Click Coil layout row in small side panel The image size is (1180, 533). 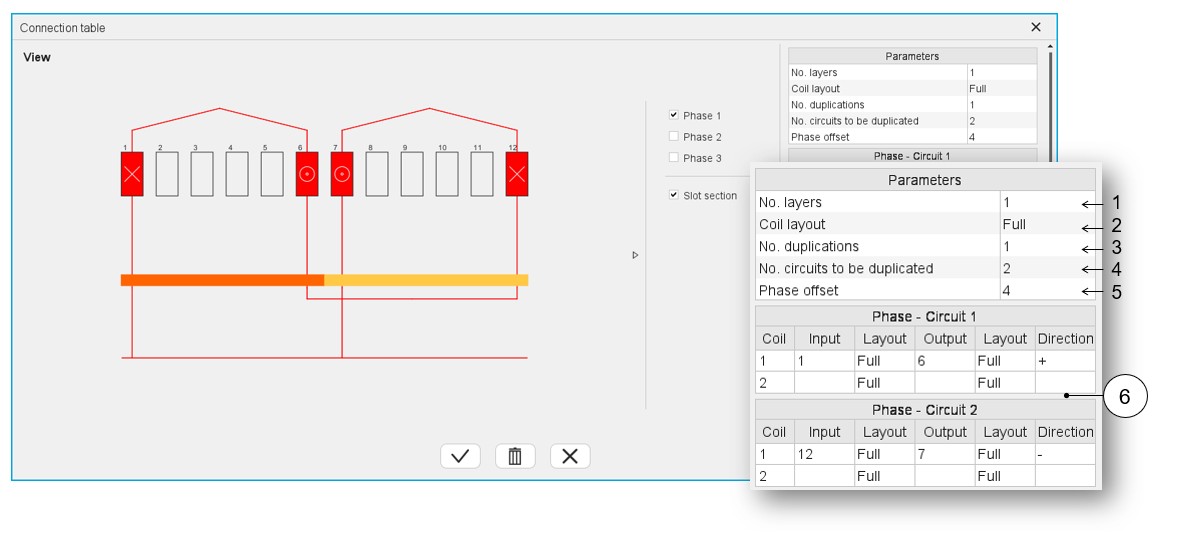tap(912, 89)
